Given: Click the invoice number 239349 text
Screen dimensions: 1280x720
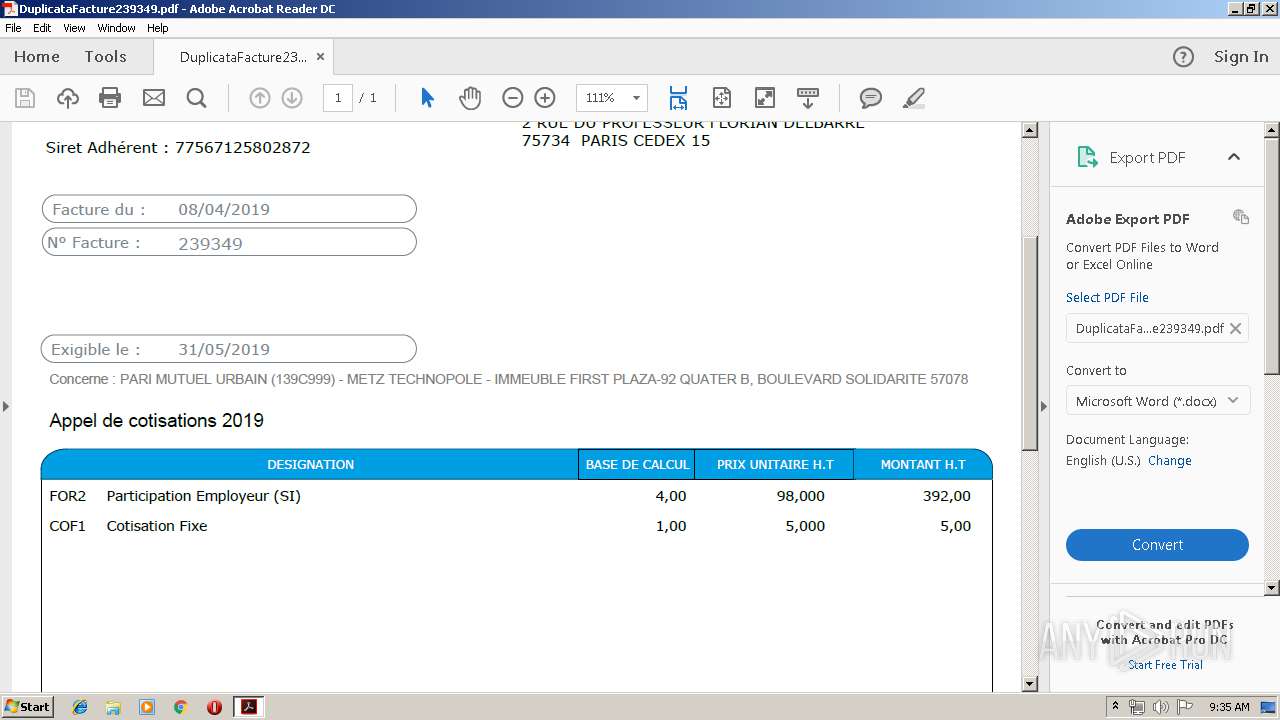Looking at the screenshot, I should click(x=210, y=243).
